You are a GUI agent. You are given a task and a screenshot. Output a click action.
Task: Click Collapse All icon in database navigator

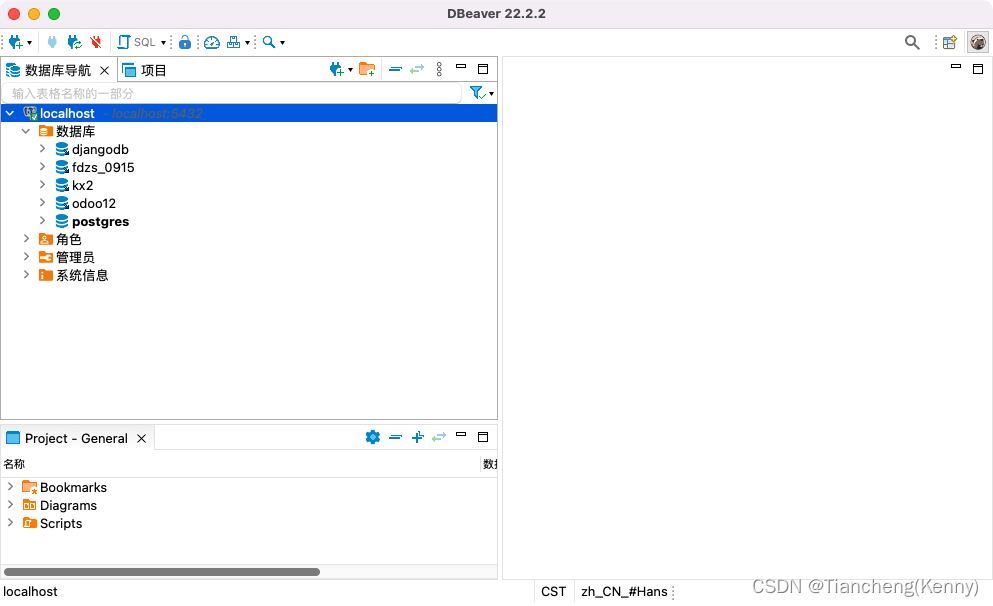395,69
